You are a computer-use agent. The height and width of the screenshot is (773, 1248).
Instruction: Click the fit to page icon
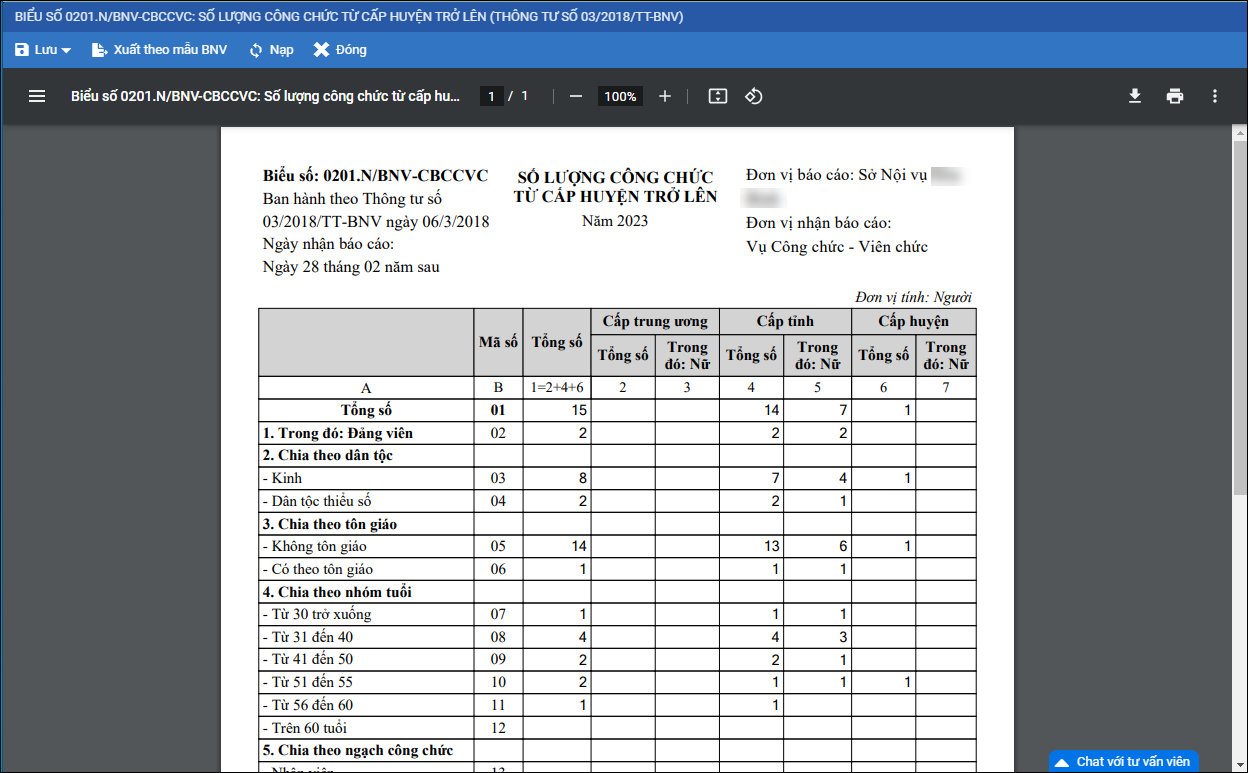(x=717, y=96)
